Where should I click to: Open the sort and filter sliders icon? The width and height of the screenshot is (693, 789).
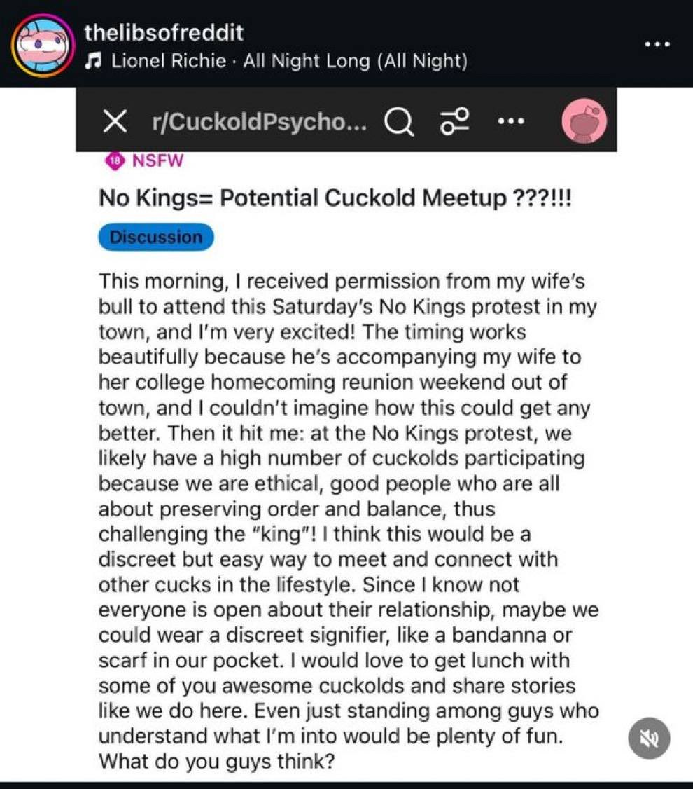pos(455,122)
